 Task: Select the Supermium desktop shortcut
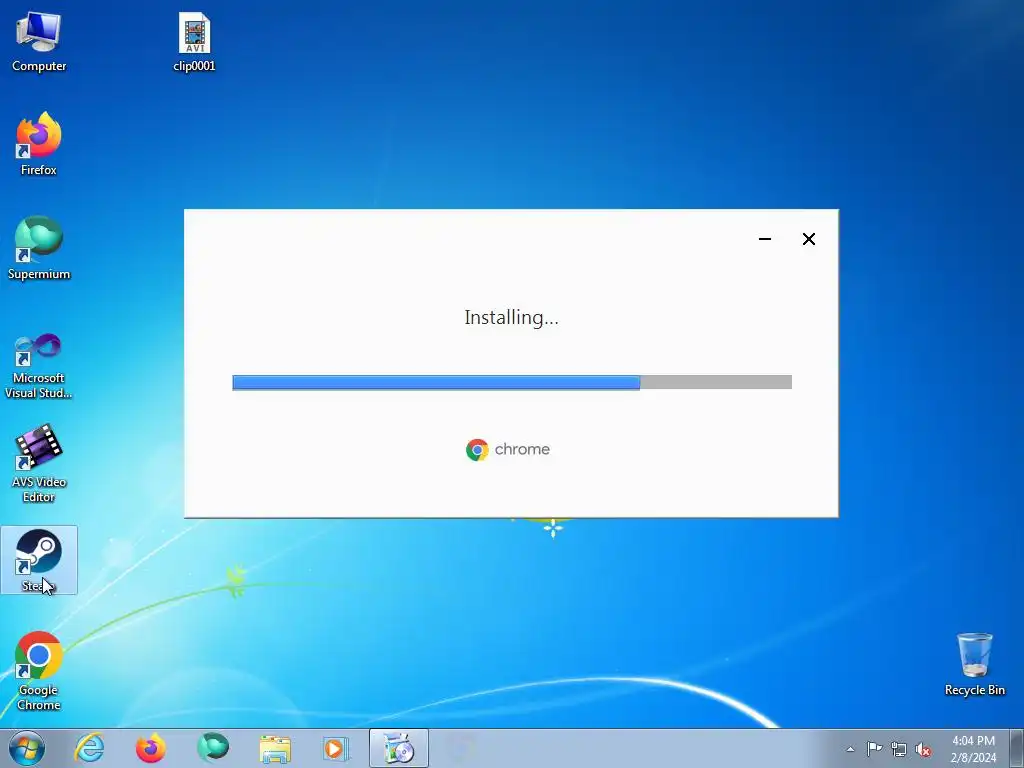tap(39, 249)
